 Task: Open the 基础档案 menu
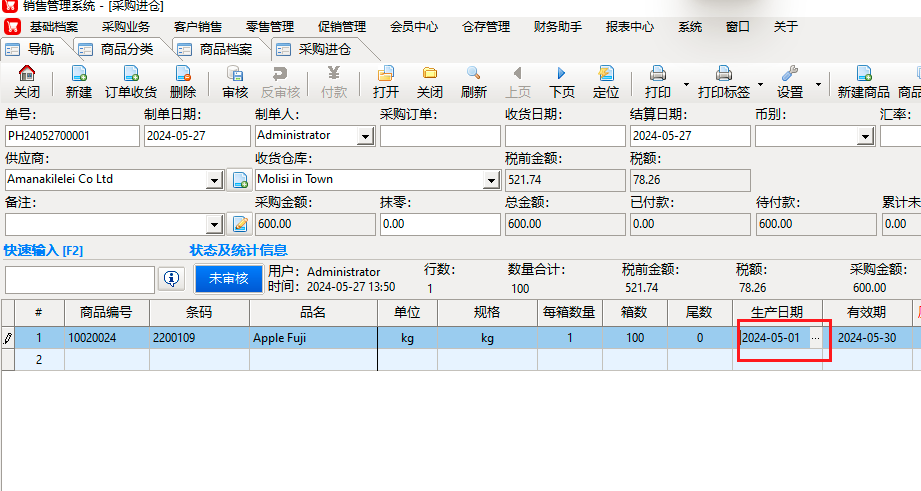53,27
